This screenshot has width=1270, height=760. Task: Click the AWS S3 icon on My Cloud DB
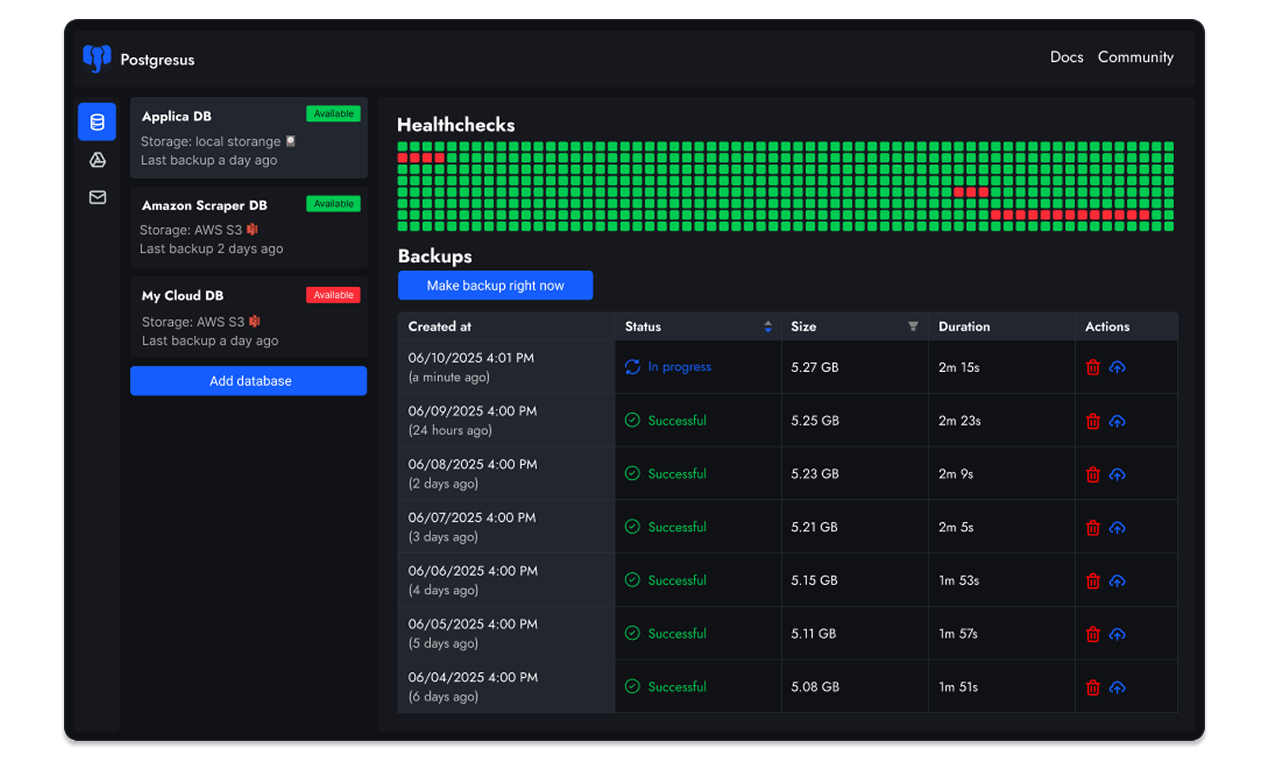pos(254,322)
